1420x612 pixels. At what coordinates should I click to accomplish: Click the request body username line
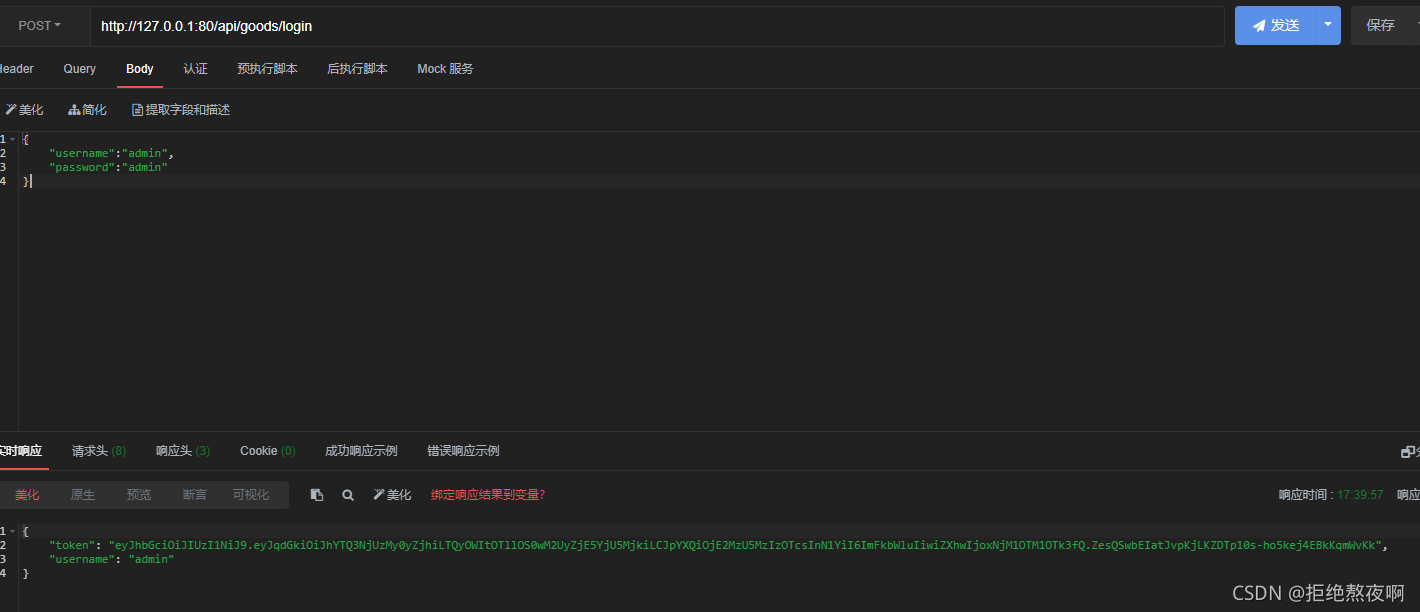pyautogui.click(x=111, y=153)
